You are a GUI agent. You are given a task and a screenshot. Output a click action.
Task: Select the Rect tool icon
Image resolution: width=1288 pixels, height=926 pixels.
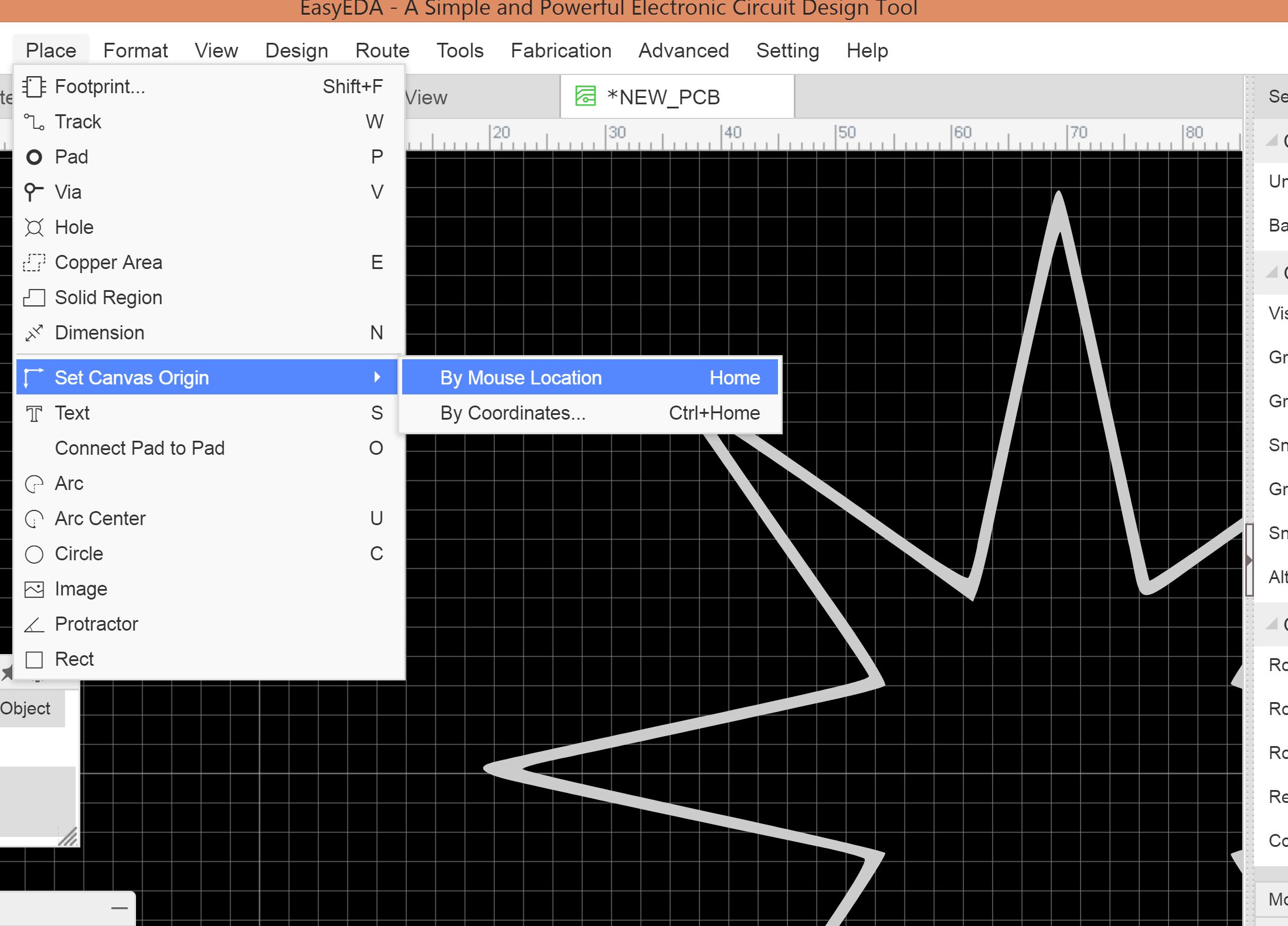coord(34,659)
